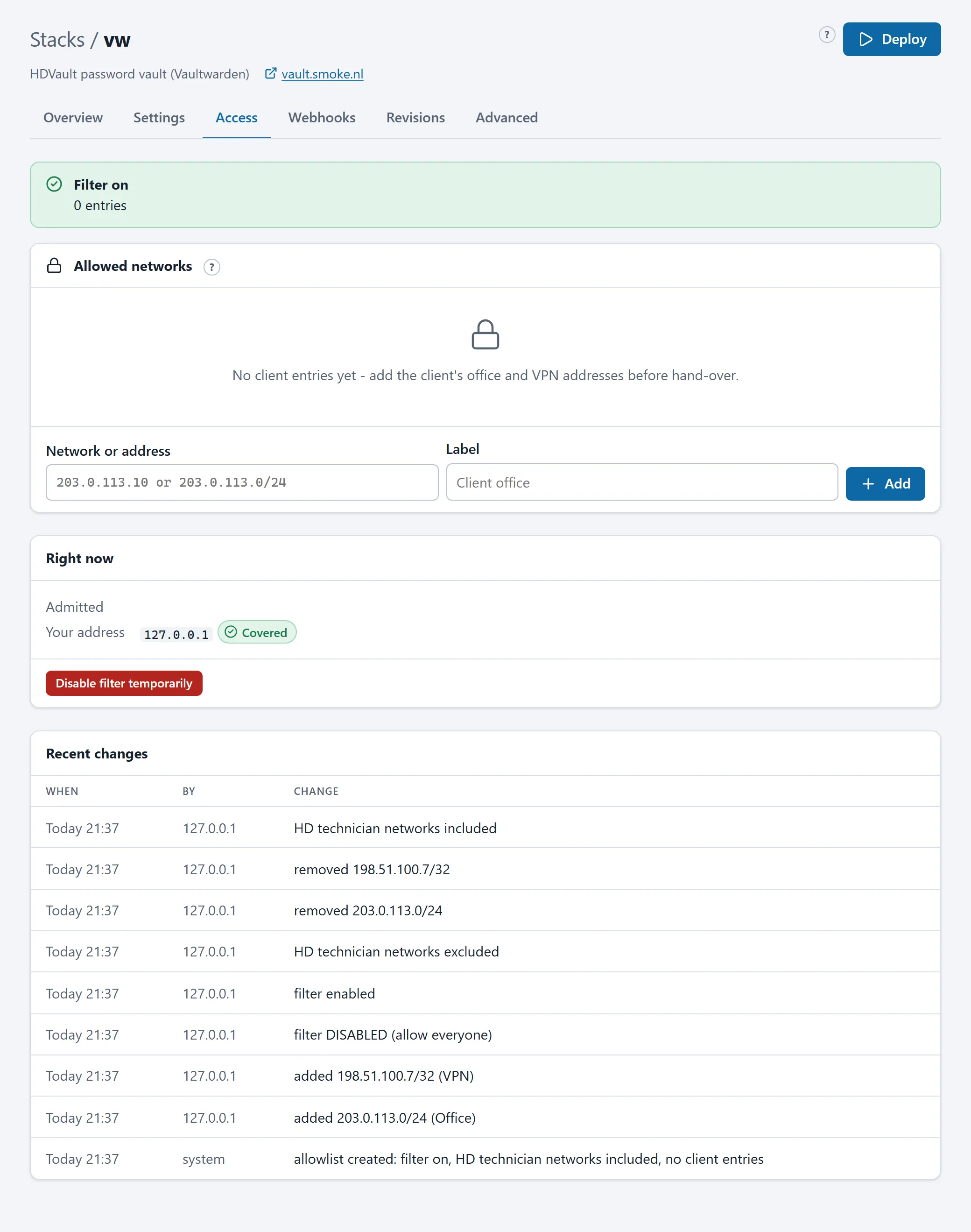Open the Revisions tab
The image size is (971, 1232).
(x=415, y=118)
